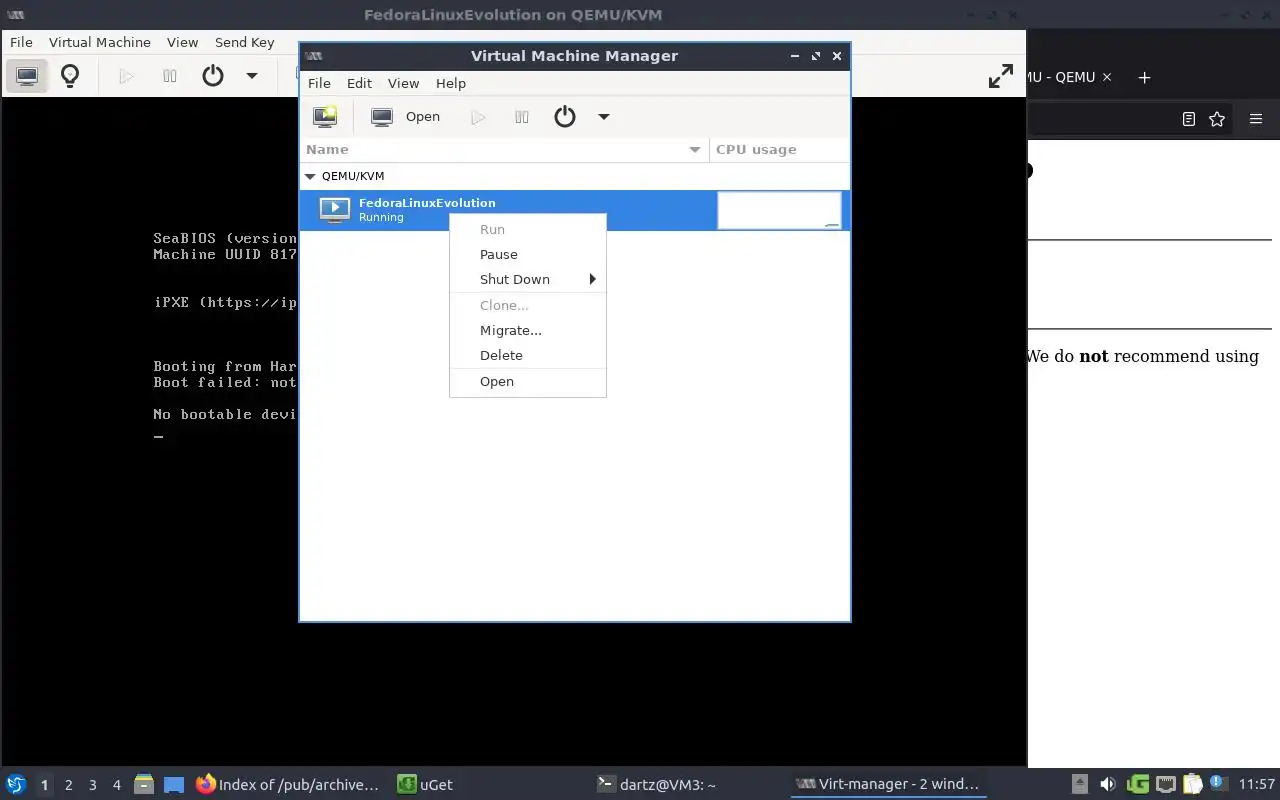Viewport: 1280px width, 800px height.
Task: Switch to dartz@VM3 terminal taskbar item
Action: coord(657,784)
